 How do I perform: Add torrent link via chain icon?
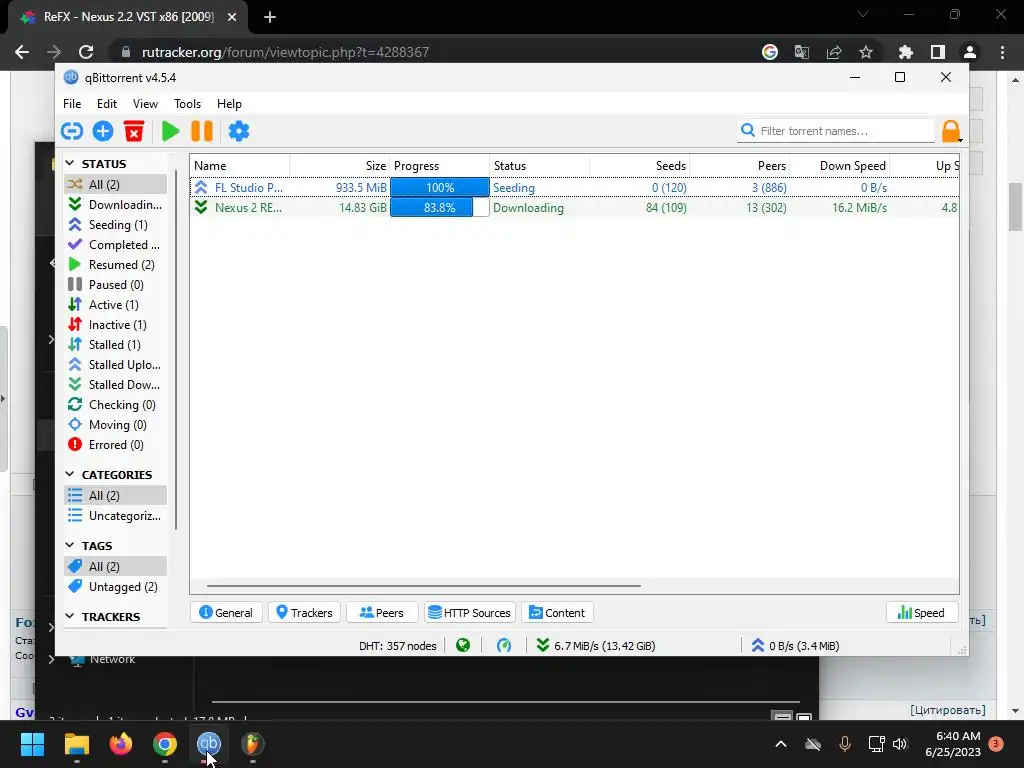(x=72, y=131)
